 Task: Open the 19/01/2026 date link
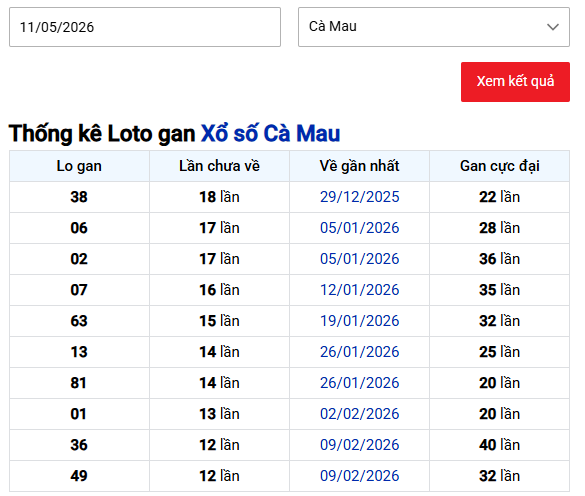pos(360,321)
